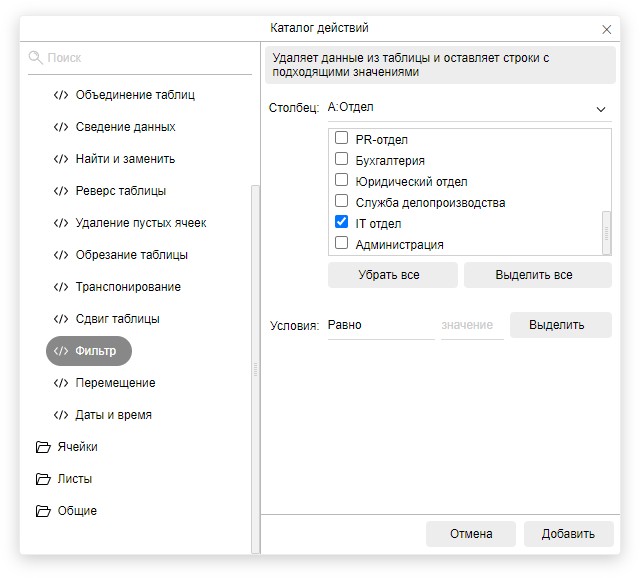Click the code icon beside Даты и время
Image resolution: width=640 pixels, height=578 pixels.
pyautogui.click(x=61, y=415)
